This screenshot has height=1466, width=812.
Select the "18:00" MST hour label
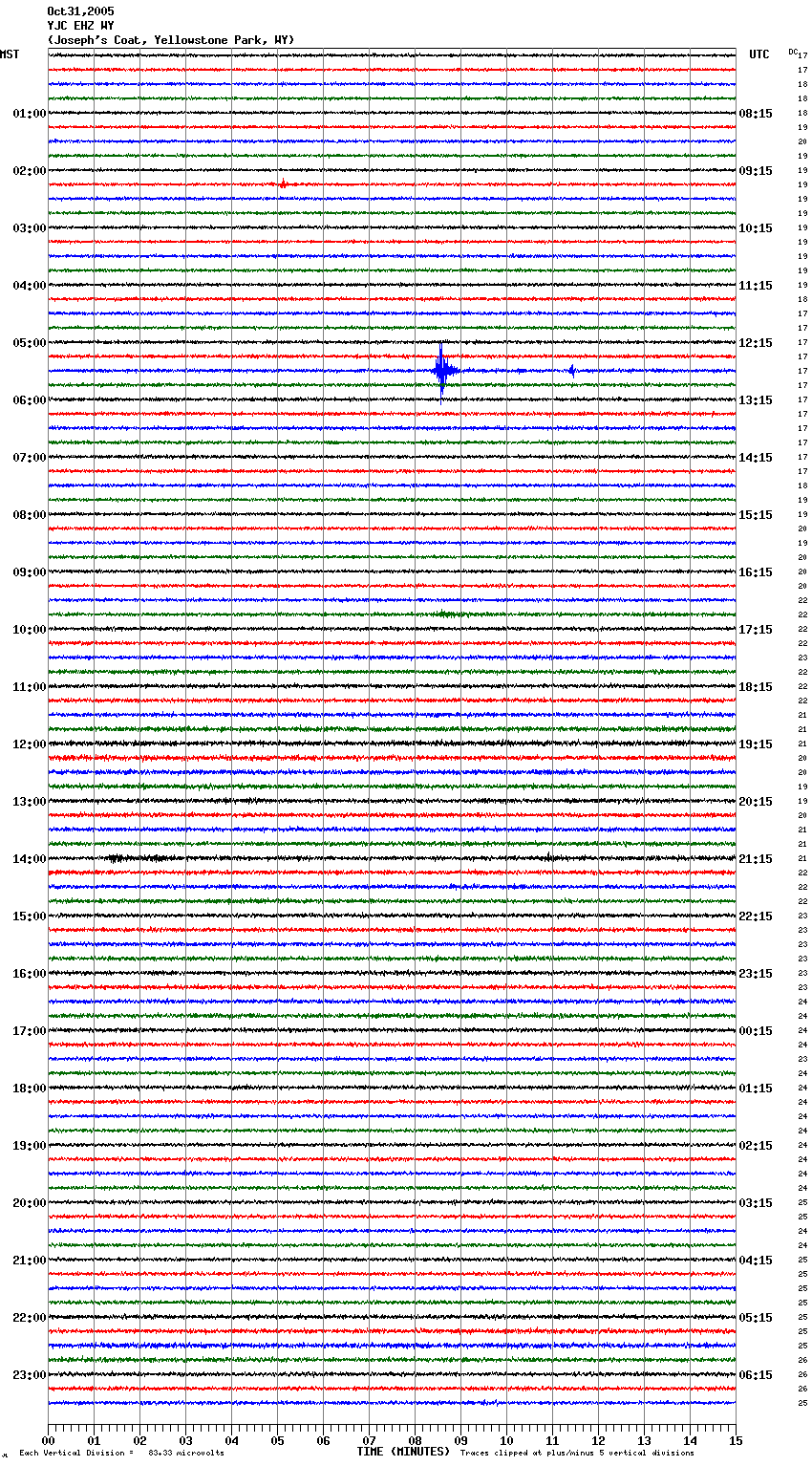pyautogui.click(x=30, y=1089)
